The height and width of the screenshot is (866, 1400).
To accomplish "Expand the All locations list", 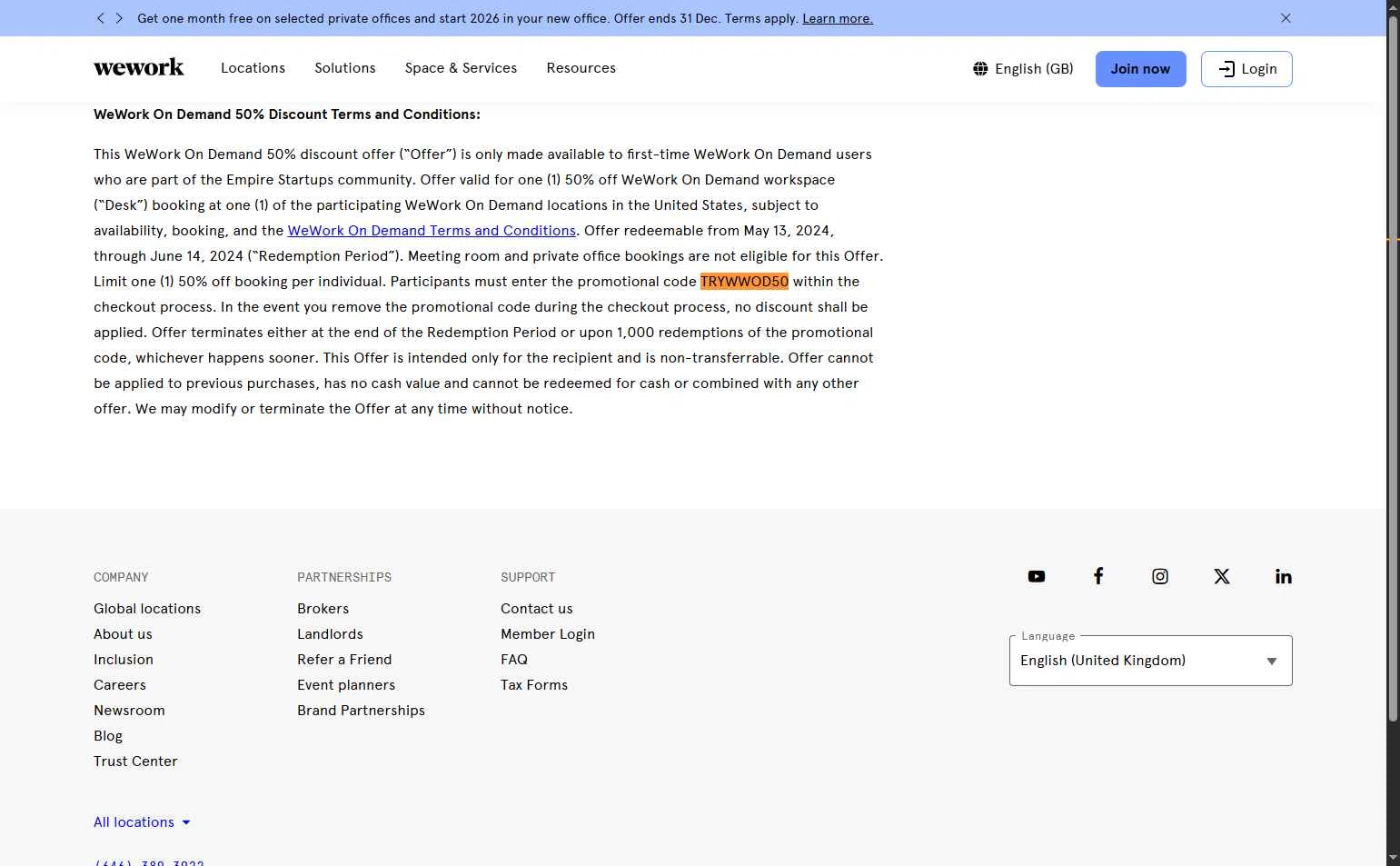I will click(x=142, y=822).
